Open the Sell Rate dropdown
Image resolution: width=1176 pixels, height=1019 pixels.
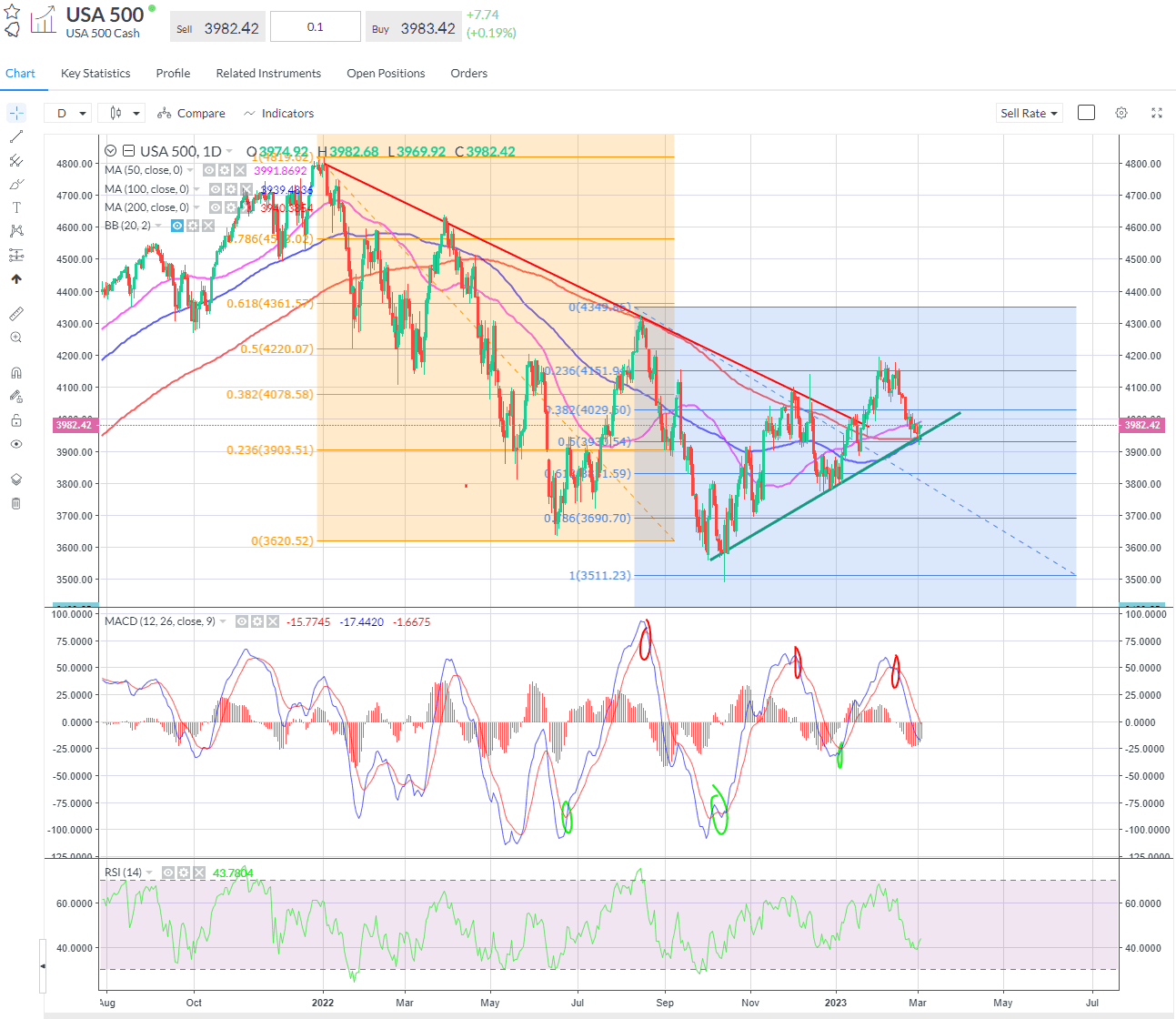[x=1029, y=113]
